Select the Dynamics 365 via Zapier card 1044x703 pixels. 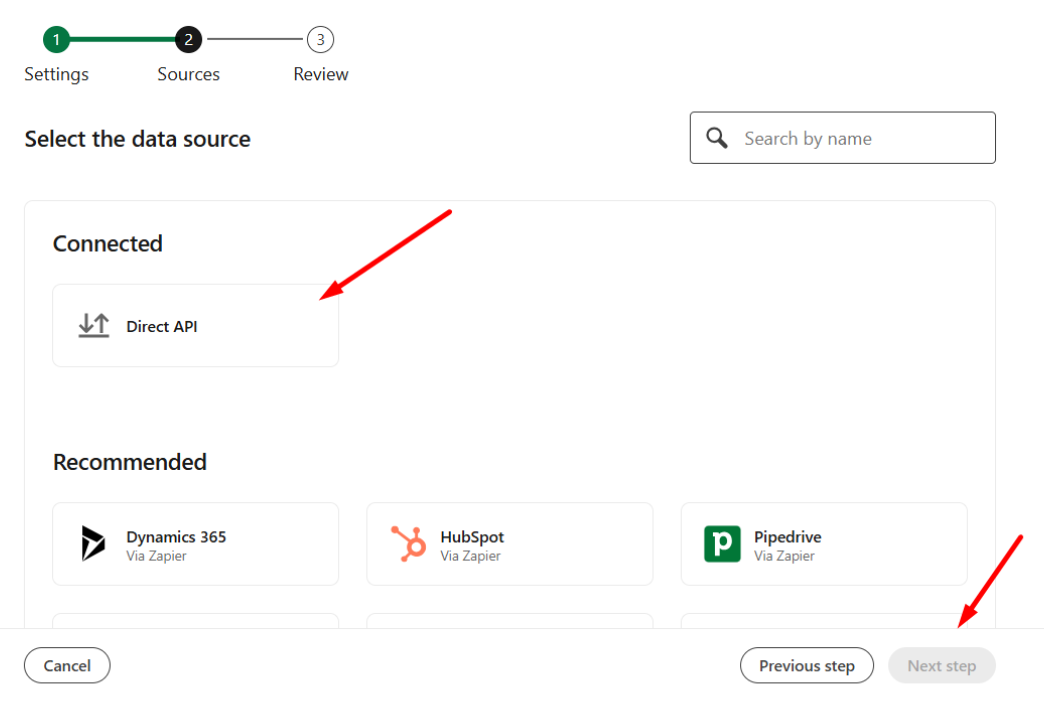(196, 544)
